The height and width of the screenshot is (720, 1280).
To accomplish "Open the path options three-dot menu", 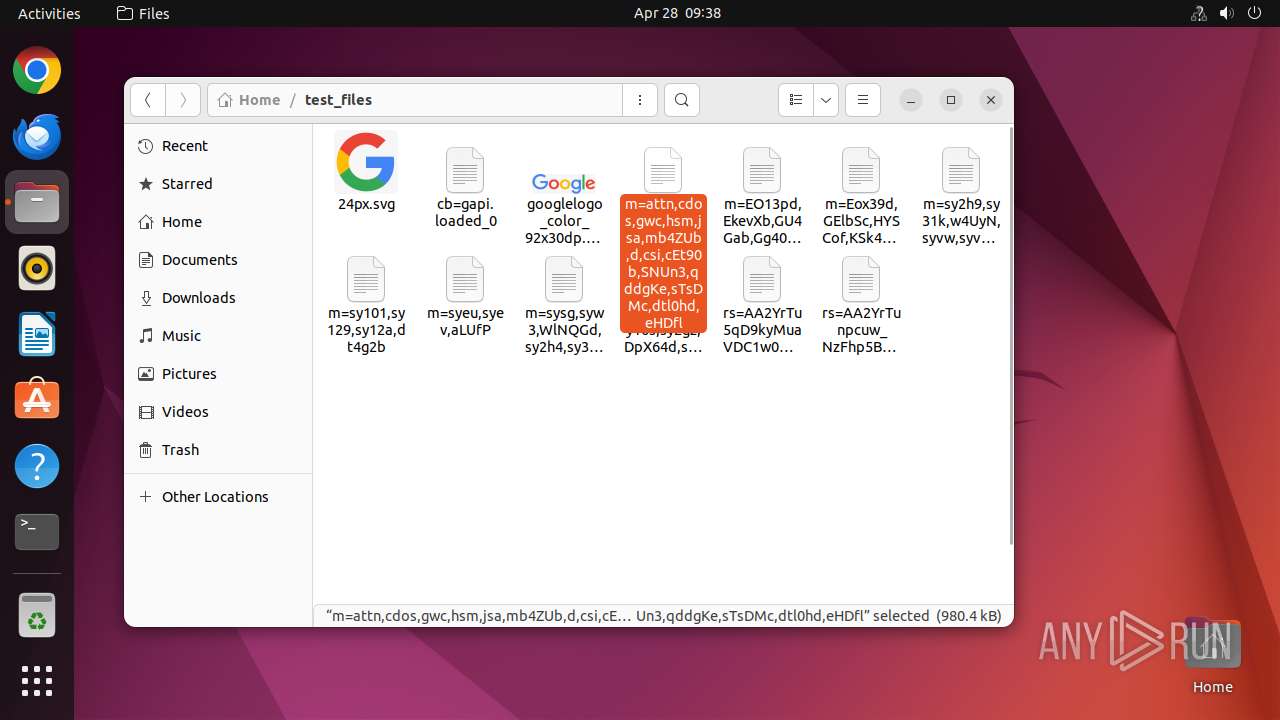I will point(640,100).
